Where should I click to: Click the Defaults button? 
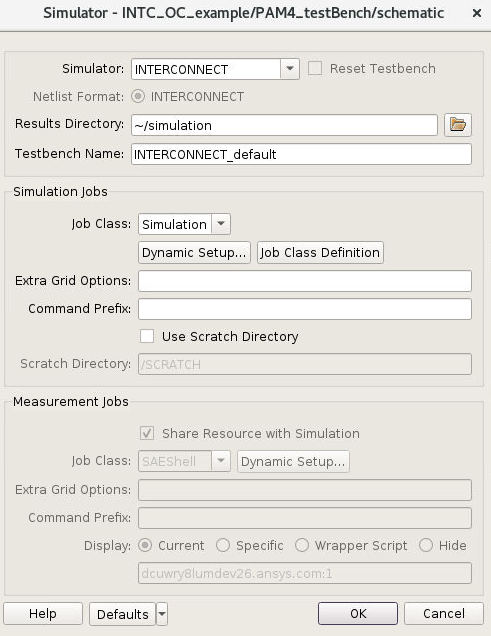point(122,614)
